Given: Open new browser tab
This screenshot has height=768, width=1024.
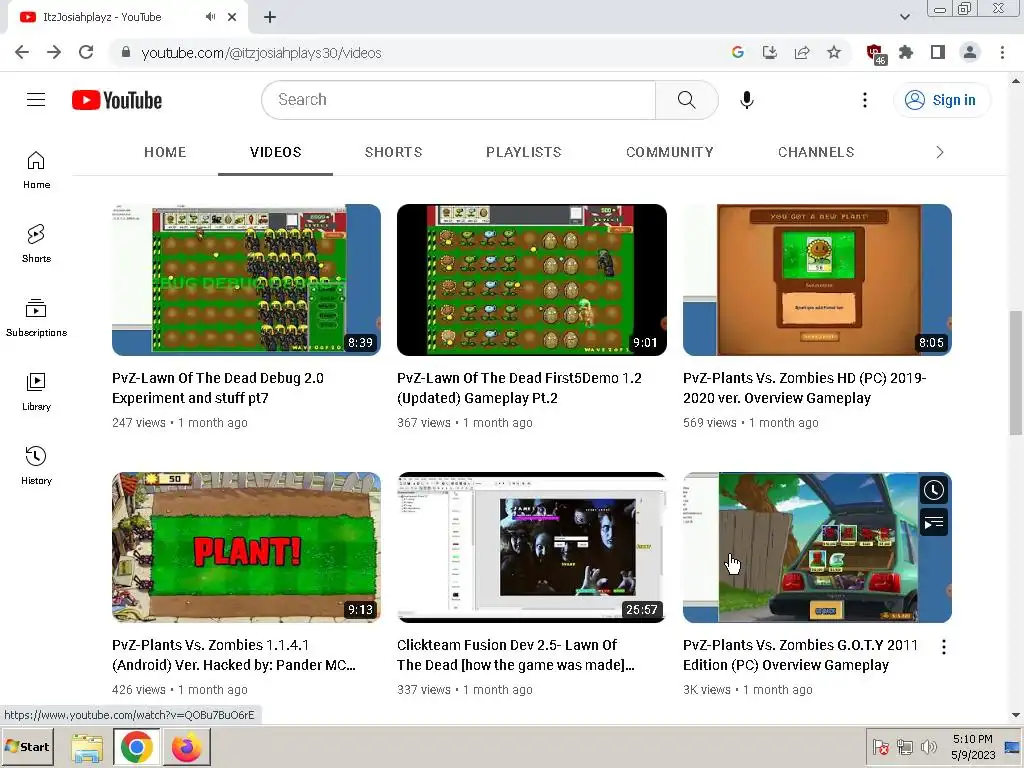Looking at the screenshot, I should 270,17.
